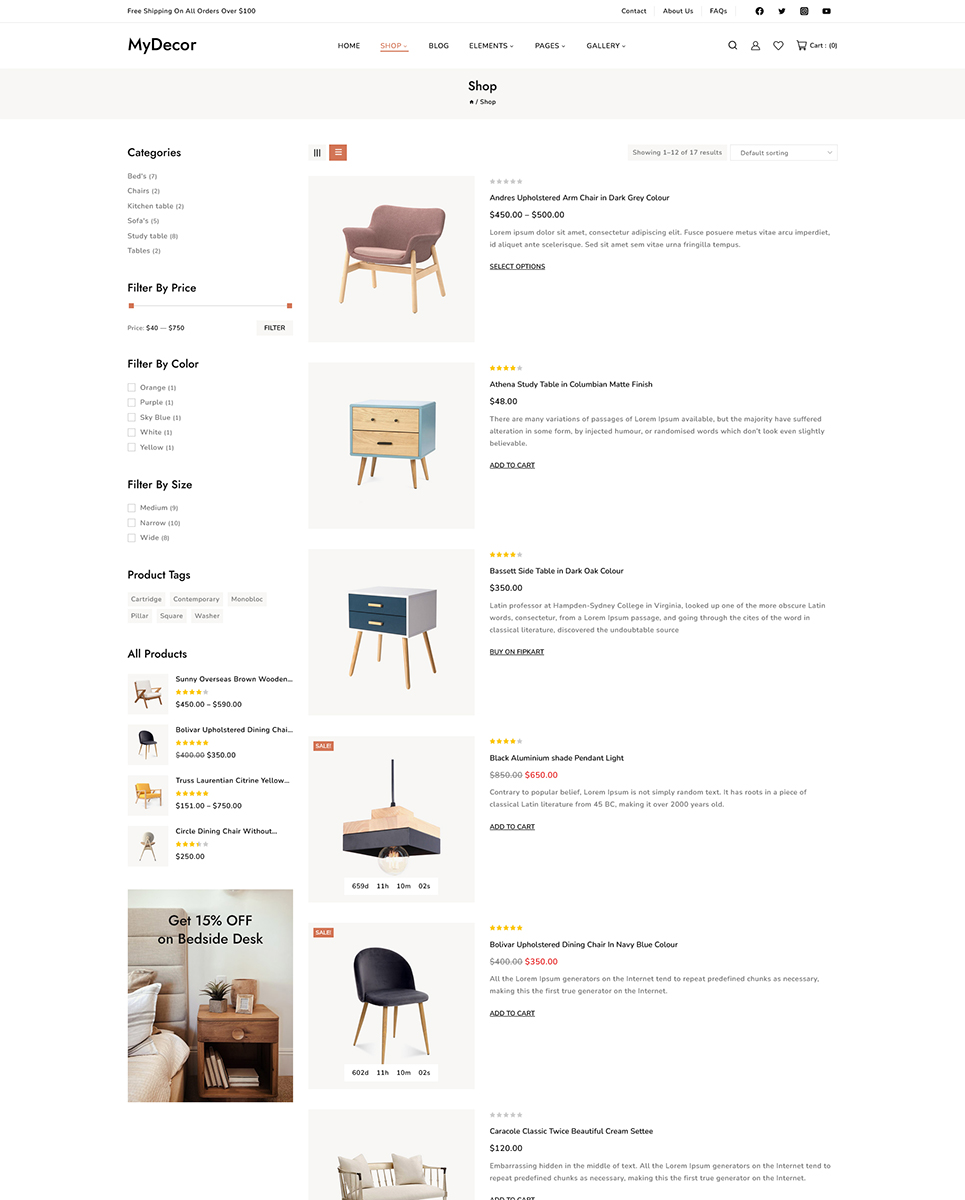
Task: Click the search magnifier icon
Action: (x=732, y=45)
